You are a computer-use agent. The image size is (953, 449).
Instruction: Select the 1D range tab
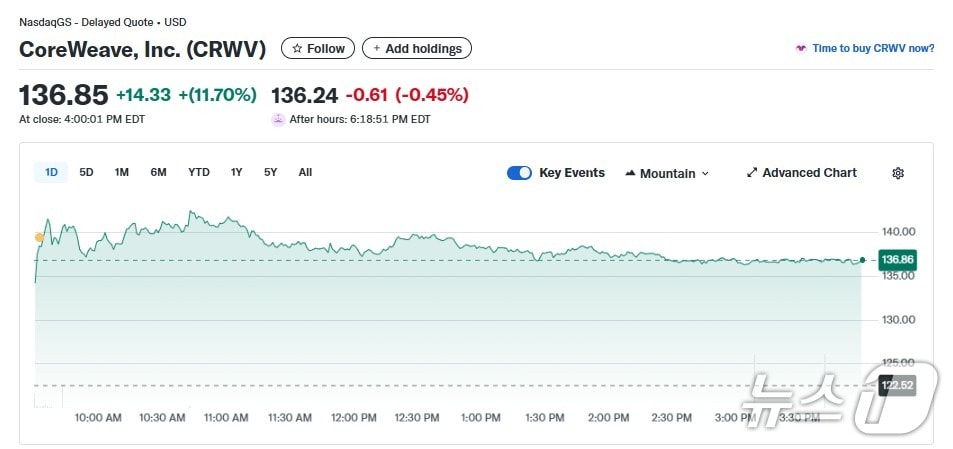(x=51, y=172)
